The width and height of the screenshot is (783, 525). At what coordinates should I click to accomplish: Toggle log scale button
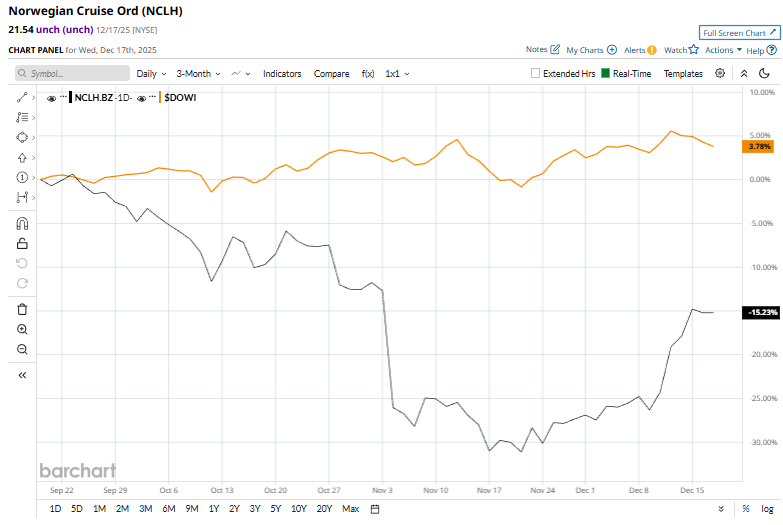[767, 509]
